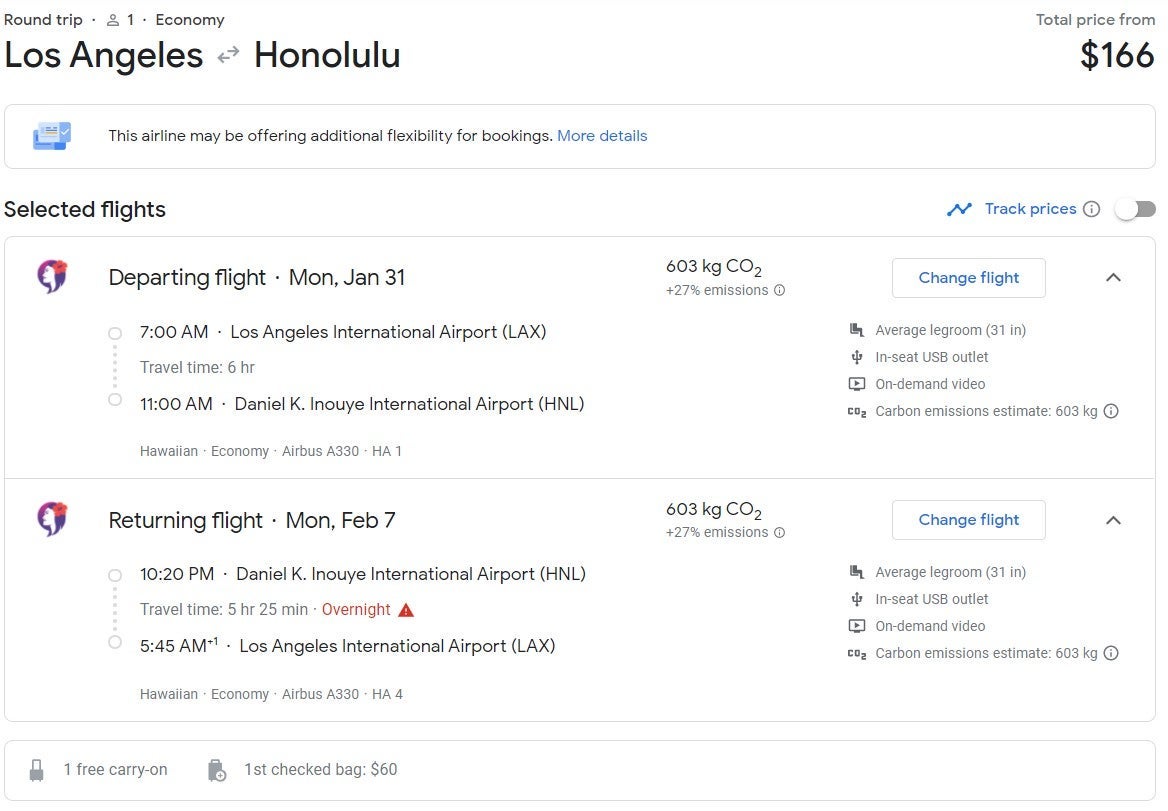Change the returning flight on Feb 7
This screenshot has height=811, width=1168.
(x=968, y=520)
